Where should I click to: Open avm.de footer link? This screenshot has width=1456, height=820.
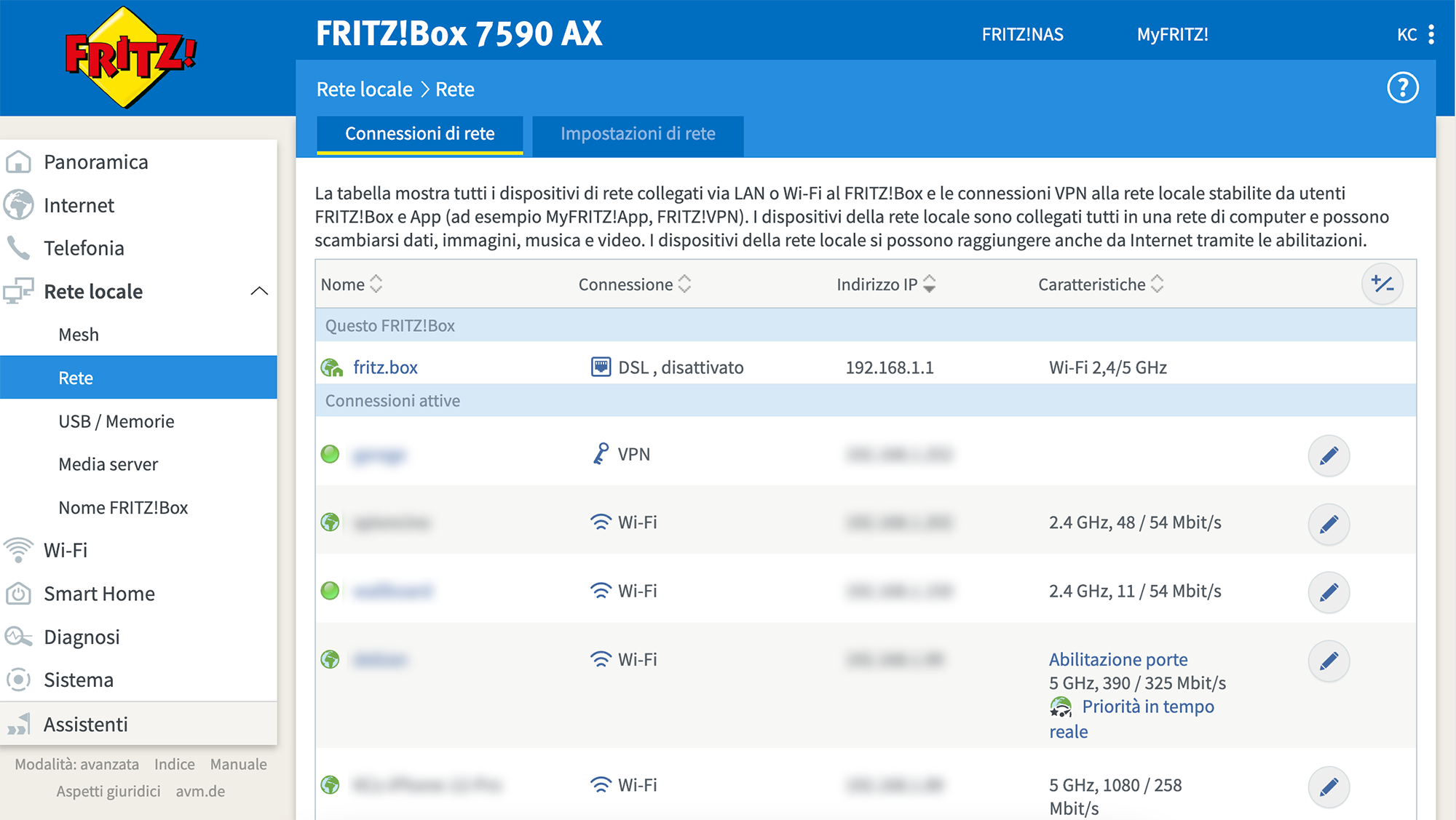pyautogui.click(x=200, y=791)
